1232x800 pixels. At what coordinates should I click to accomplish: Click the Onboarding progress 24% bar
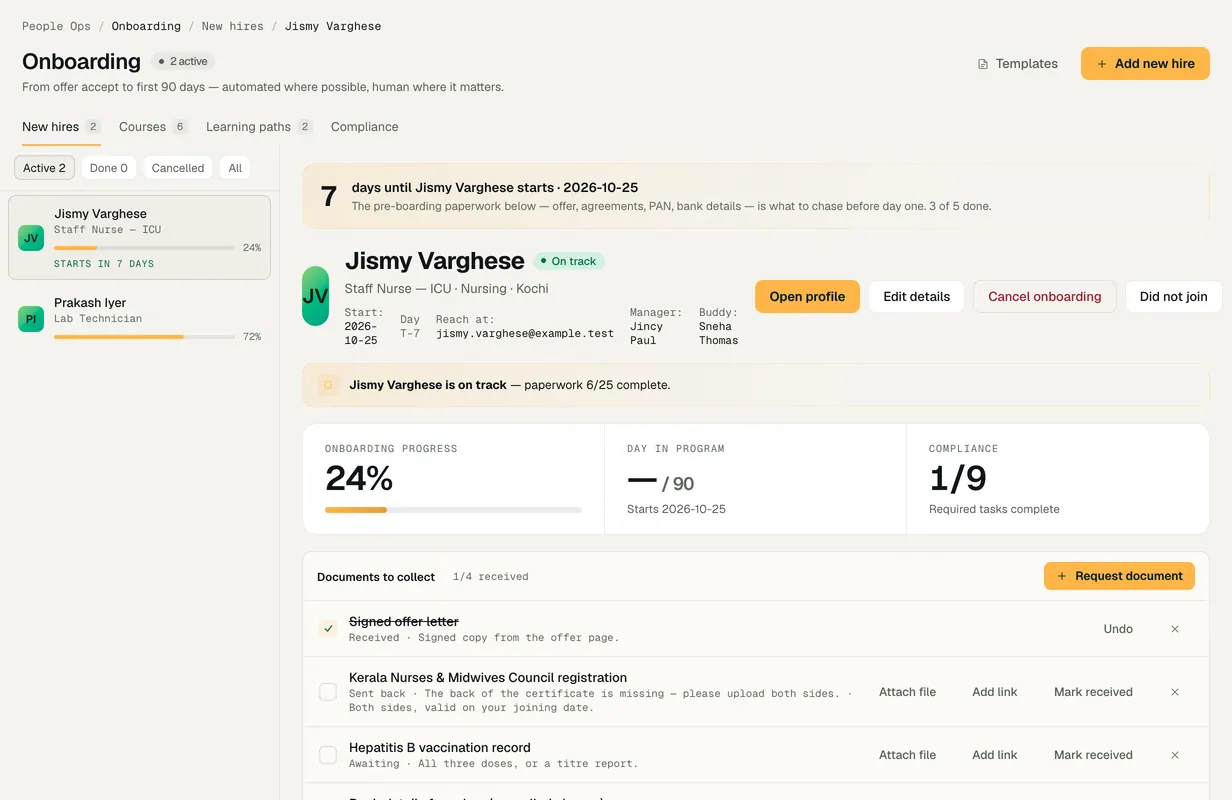453,510
